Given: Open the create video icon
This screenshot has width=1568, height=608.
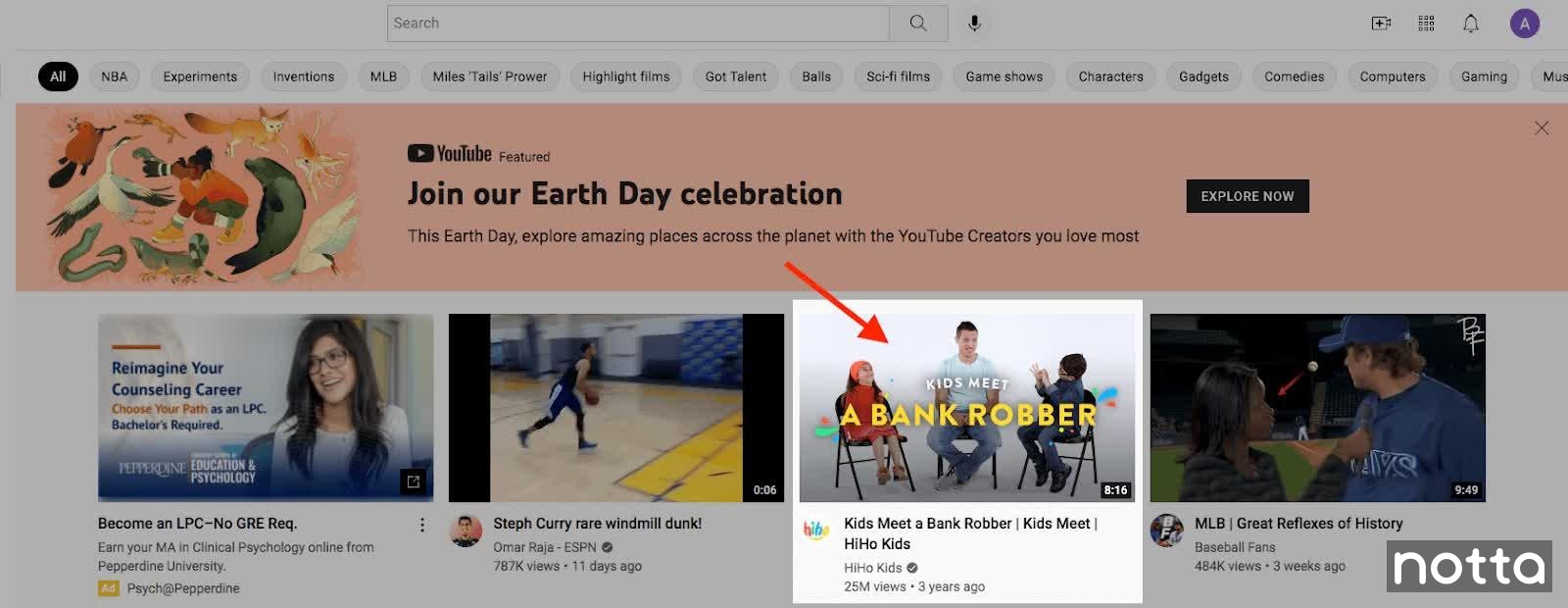Looking at the screenshot, I should pyautogui.click(x=1381, y=24).
